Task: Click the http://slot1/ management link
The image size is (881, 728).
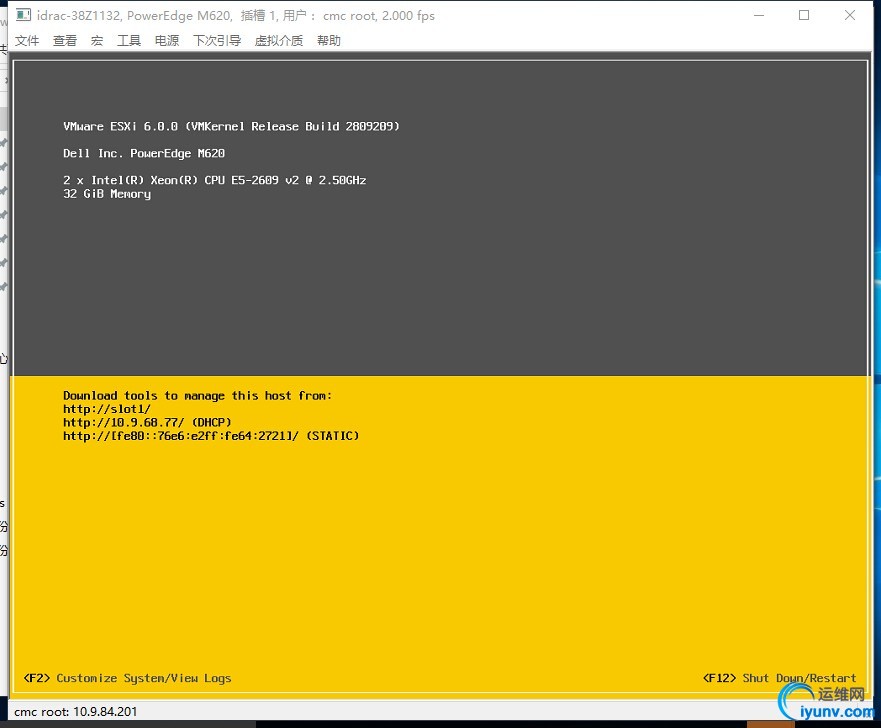Action: (107, 408)
